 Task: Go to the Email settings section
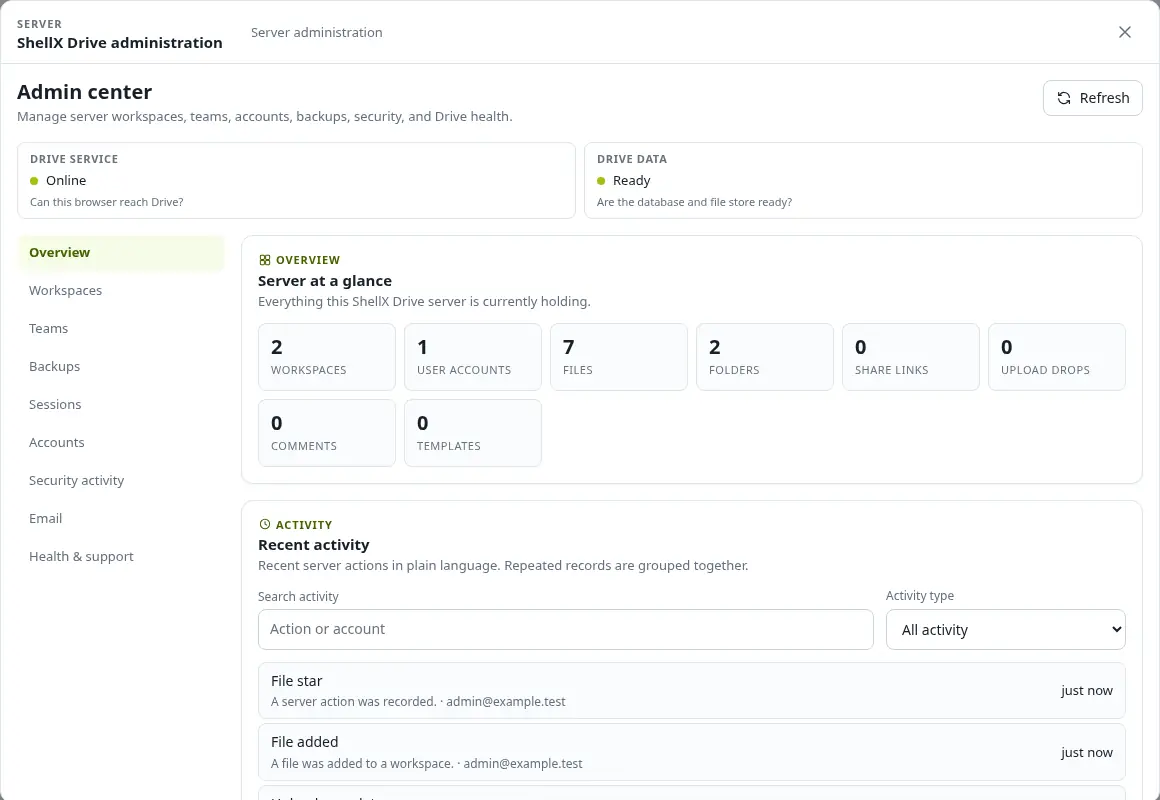point(121,518)
